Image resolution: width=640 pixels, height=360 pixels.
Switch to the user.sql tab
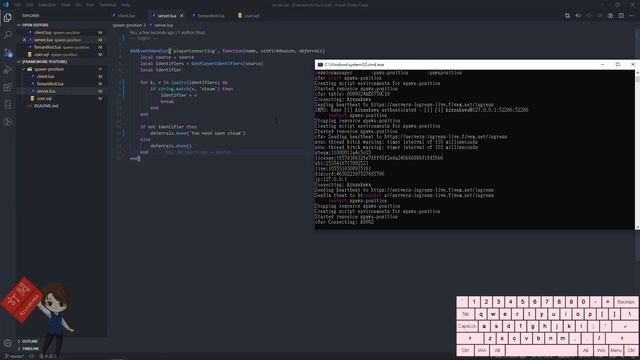[249, 16]
